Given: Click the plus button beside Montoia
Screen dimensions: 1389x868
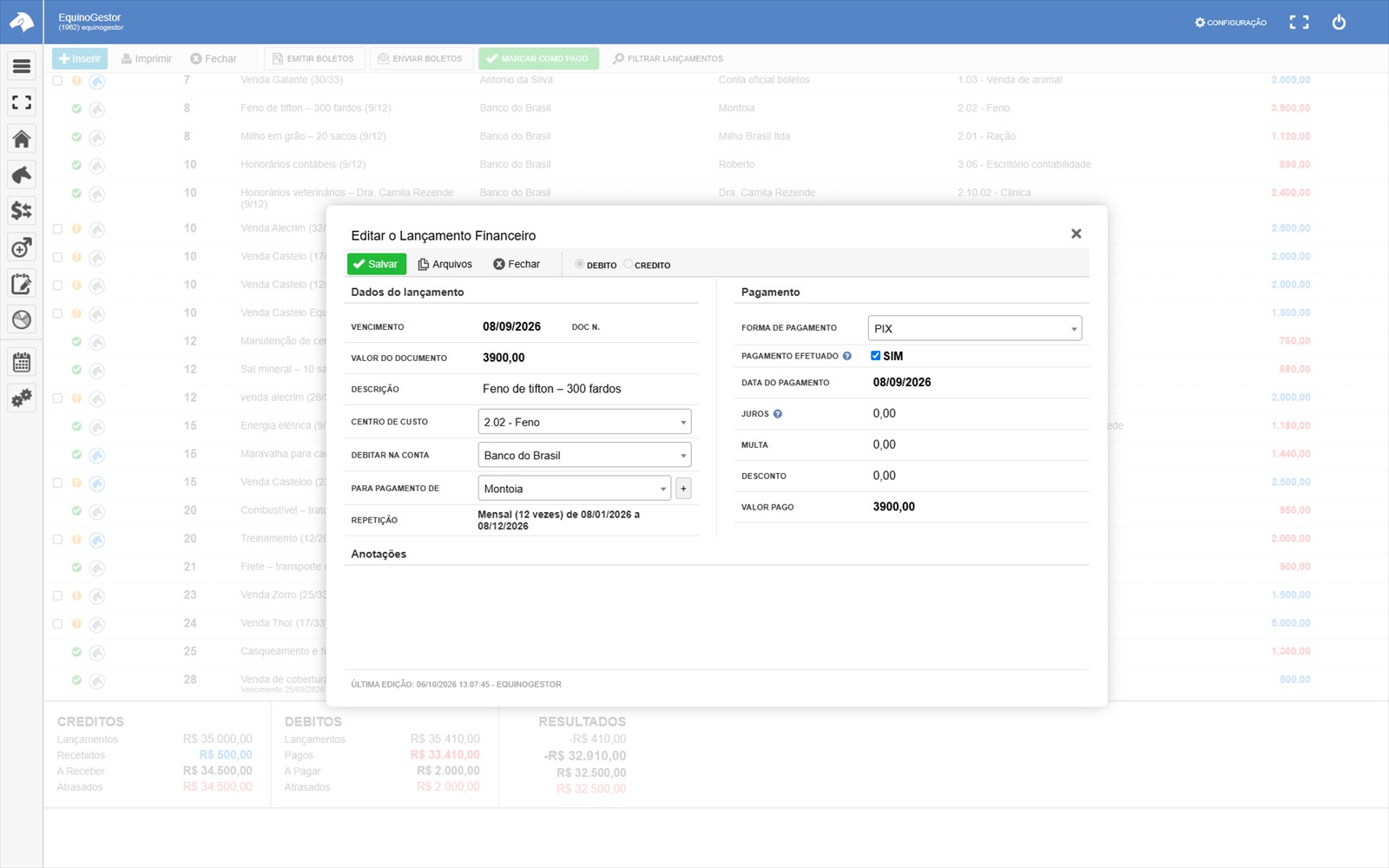Looking at the screenshot, I should (683, 489).
